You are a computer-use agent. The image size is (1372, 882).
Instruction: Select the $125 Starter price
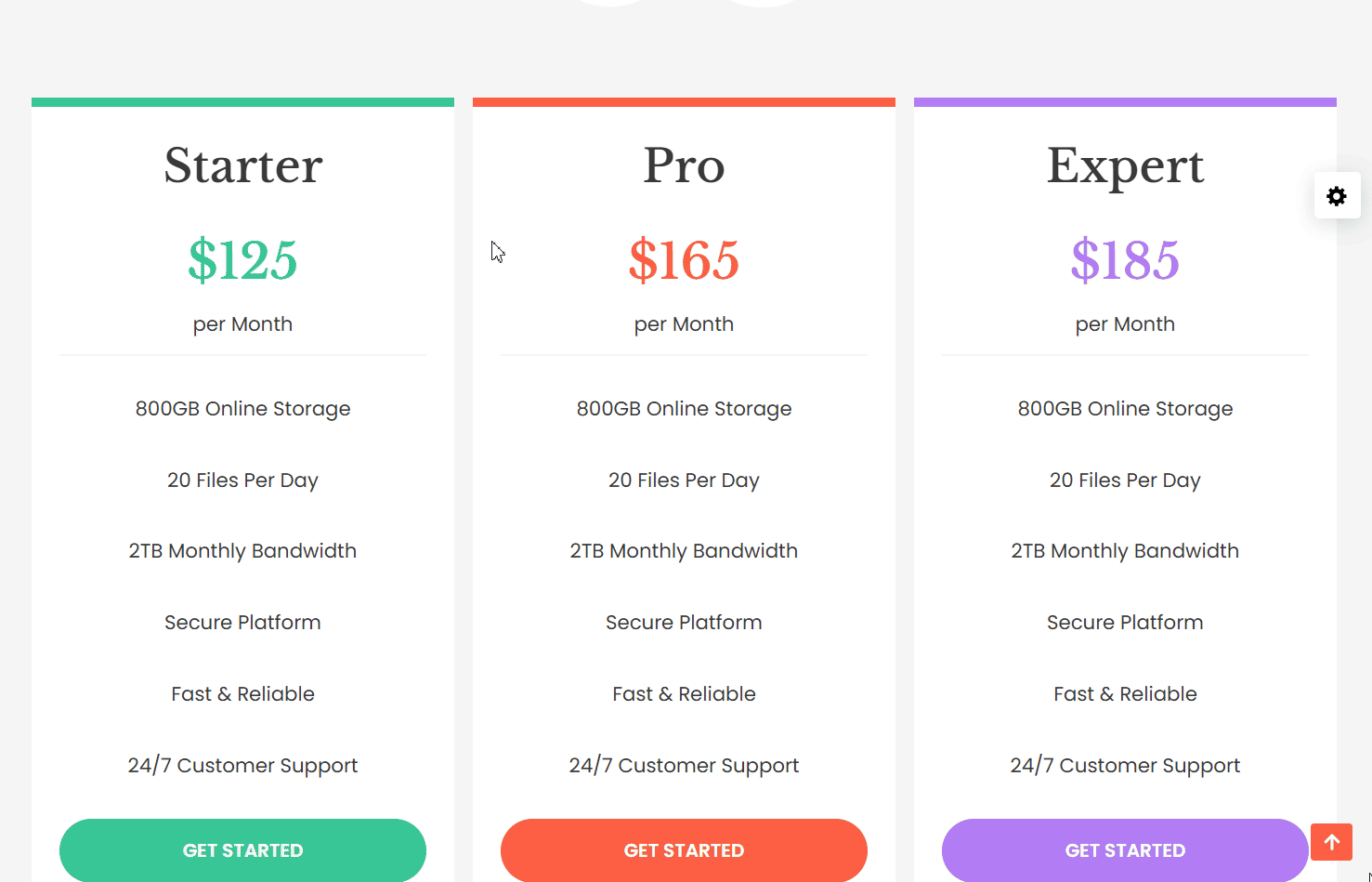[x=243, y=260]
